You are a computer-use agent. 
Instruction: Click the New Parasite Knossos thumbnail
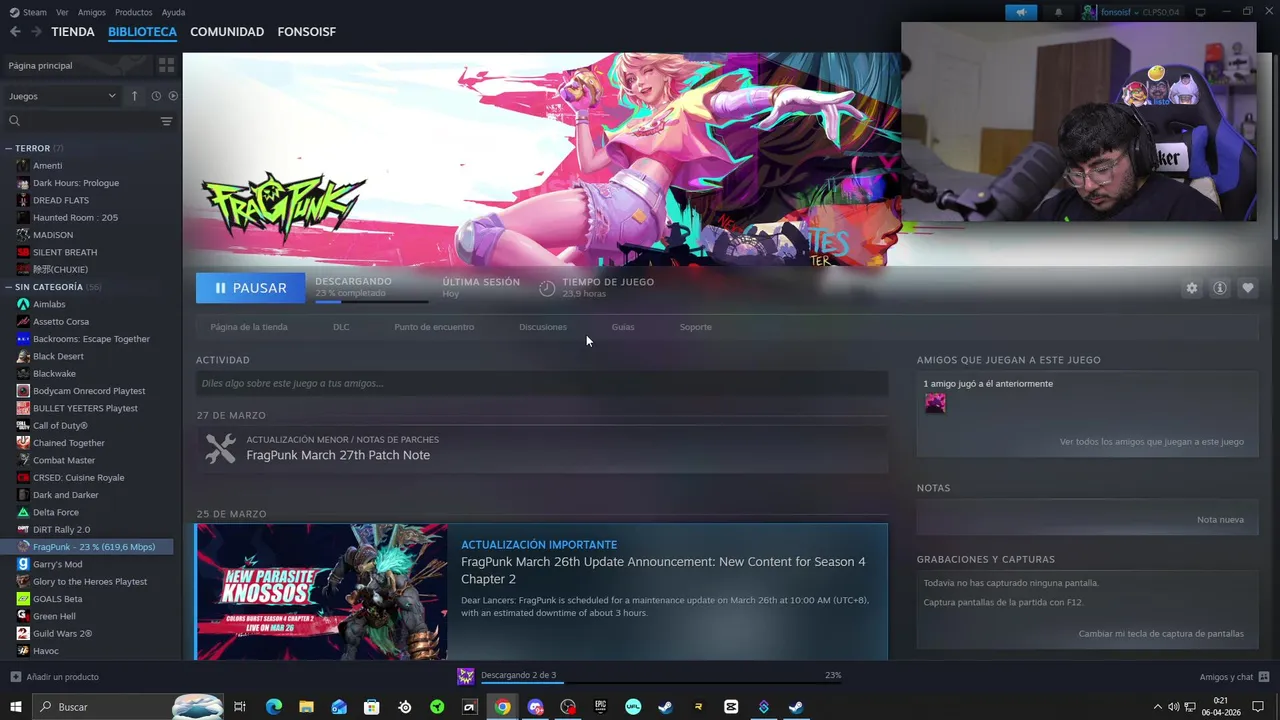point(322,592)
